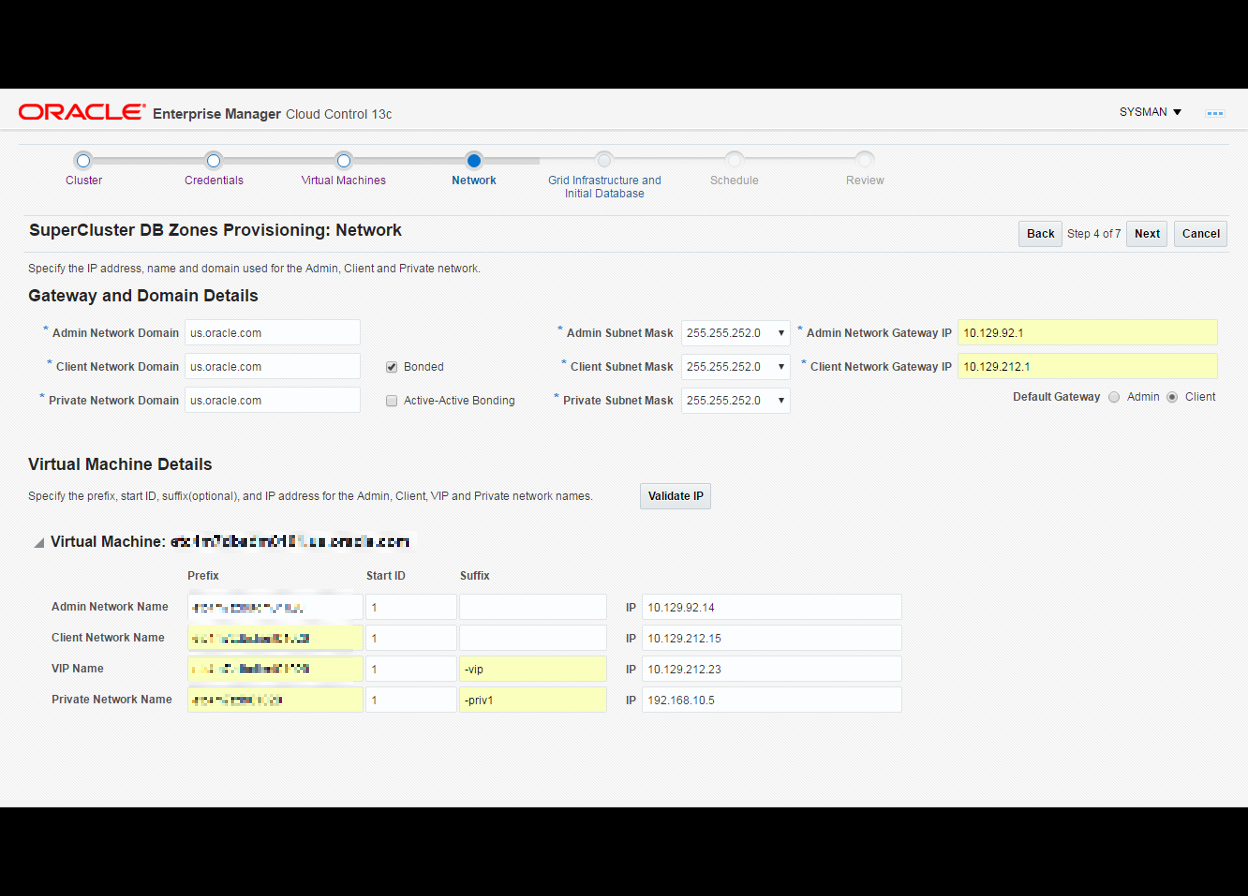Edit the Admin Network Name suffix field

[533, 607]
